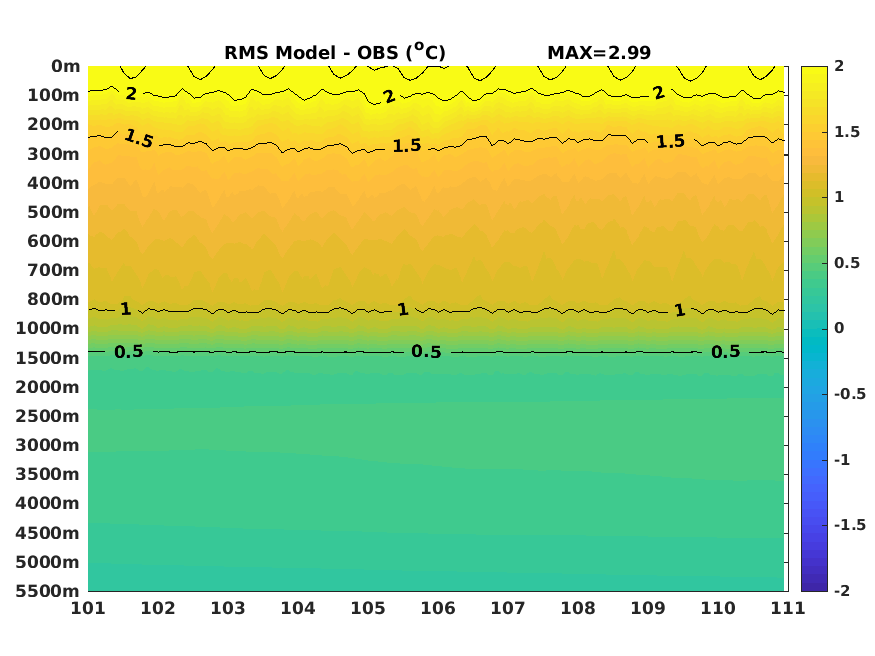Click the '5000m' depth axis label
Viewport: 875px width, 656px height.
click(48, 562)
